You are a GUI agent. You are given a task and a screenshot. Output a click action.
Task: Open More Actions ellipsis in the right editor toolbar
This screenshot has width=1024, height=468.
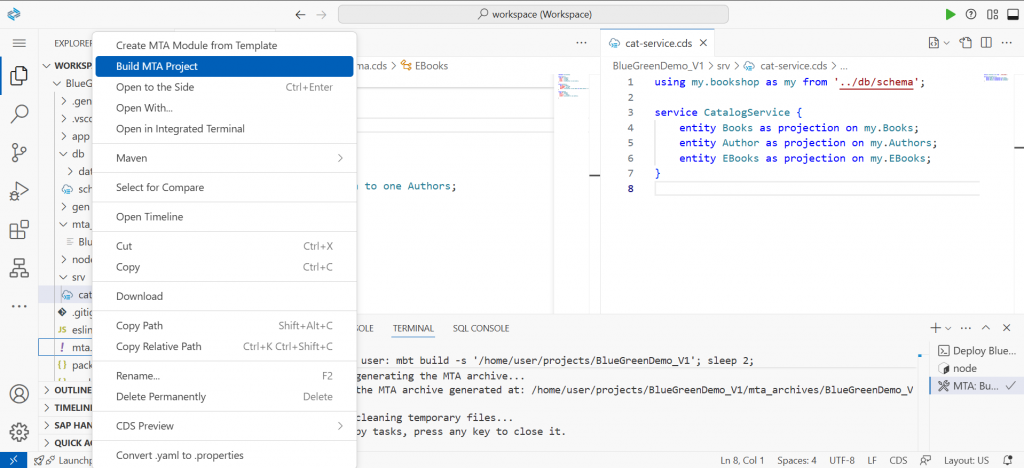(x=1007, y=43)
